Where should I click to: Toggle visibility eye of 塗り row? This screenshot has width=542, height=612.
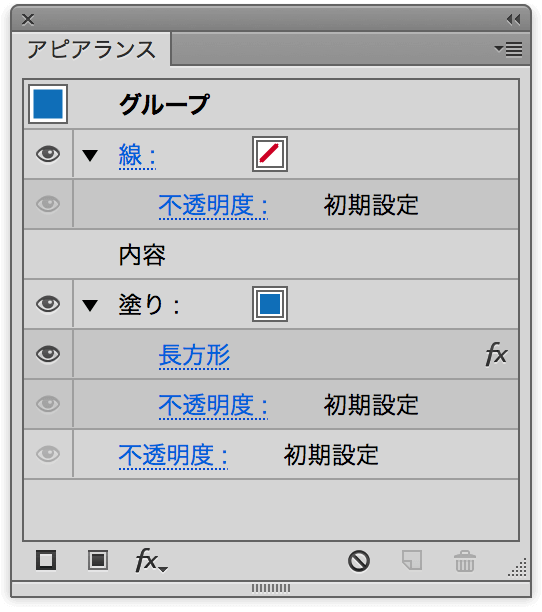(x=48, y=304)
